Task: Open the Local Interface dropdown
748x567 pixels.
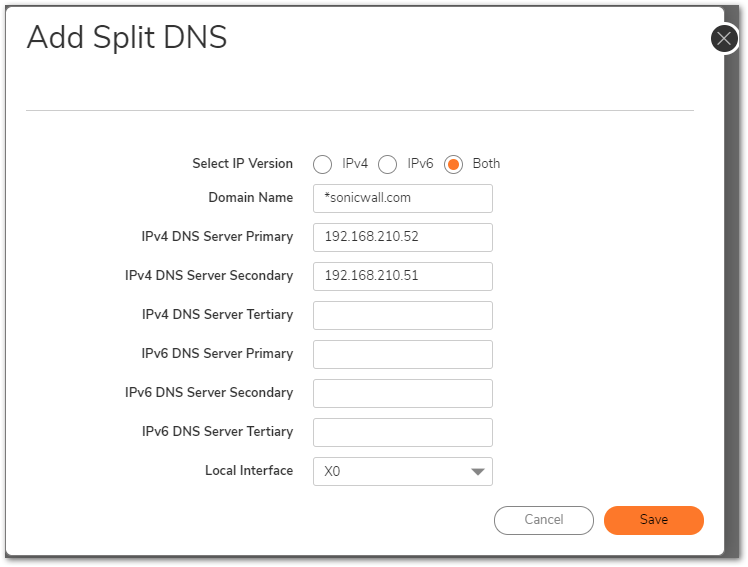Action: tap(403, 472)
